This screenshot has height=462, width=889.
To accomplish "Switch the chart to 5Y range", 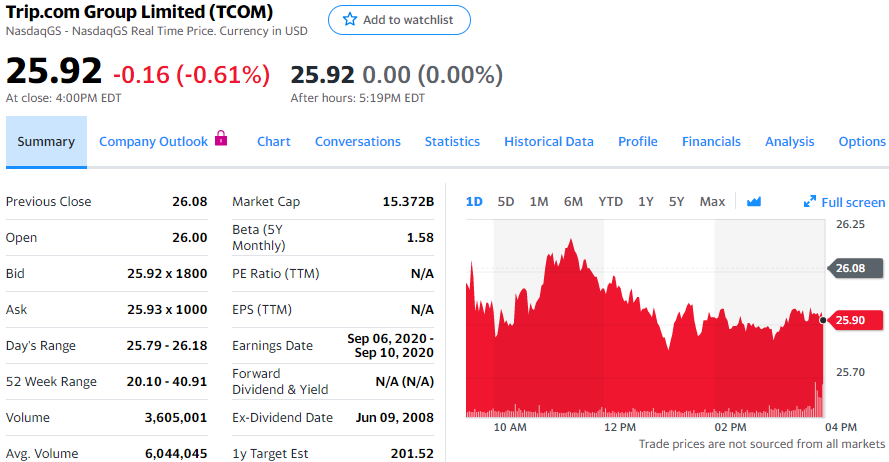I will coord(677,202).
